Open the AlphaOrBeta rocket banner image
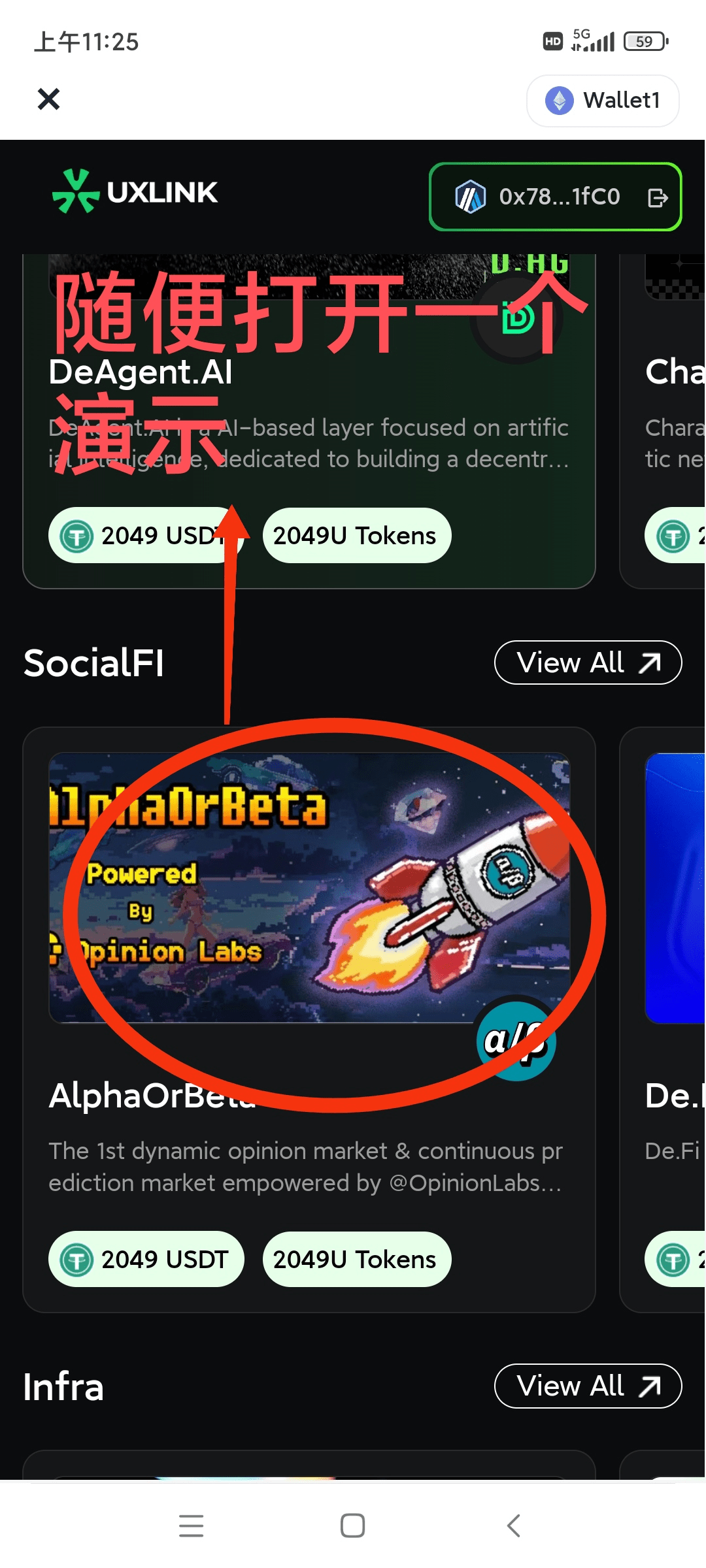Viewport: 706px width, 1568px height. click(309, 888)
